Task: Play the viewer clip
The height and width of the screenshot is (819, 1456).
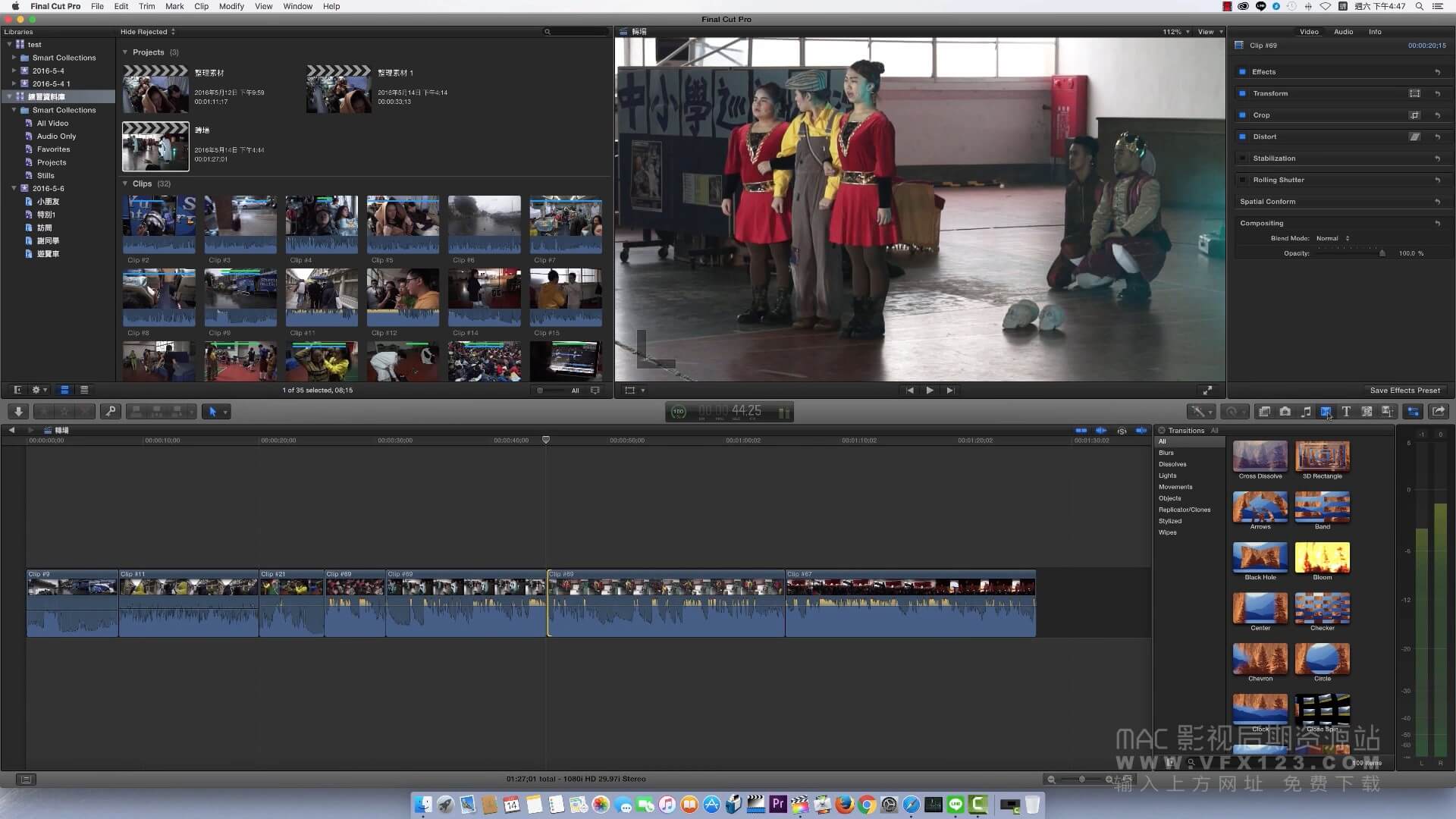Action: coord(930,391)
